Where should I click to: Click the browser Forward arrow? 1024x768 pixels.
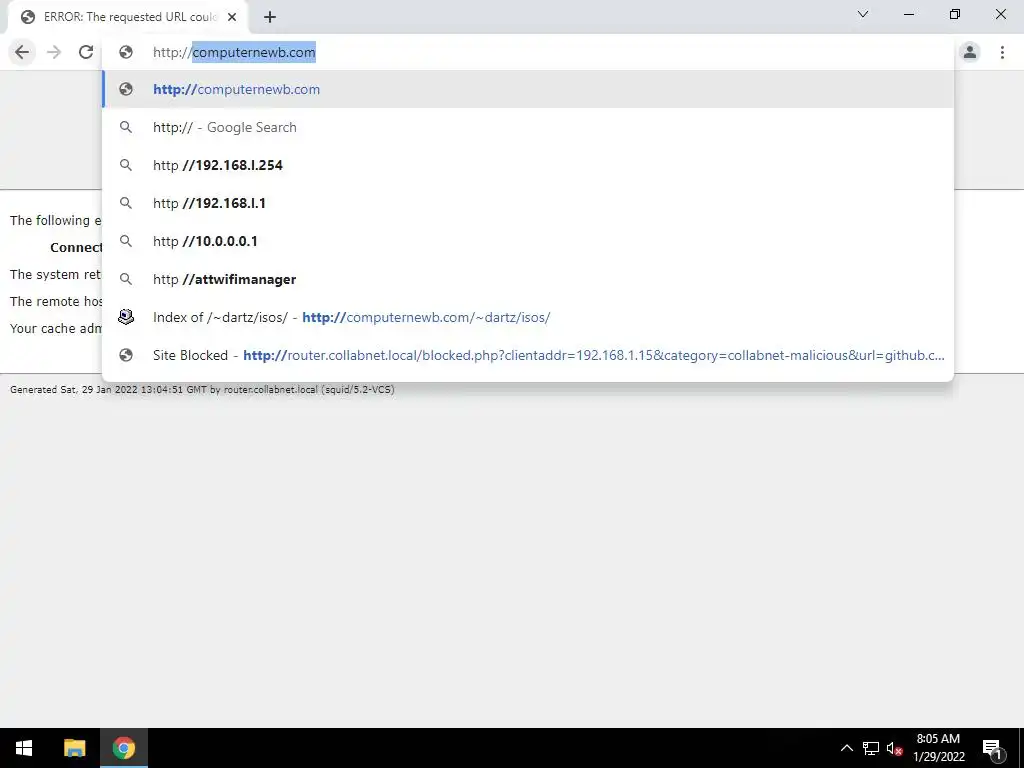click(54, 52)
